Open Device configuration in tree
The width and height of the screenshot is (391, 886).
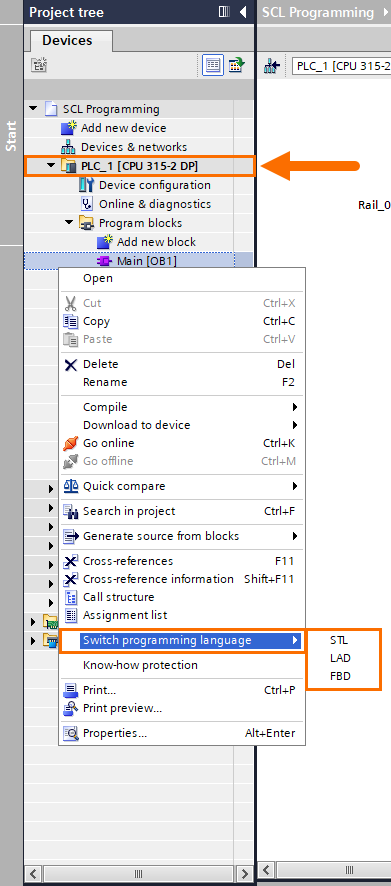155,185
